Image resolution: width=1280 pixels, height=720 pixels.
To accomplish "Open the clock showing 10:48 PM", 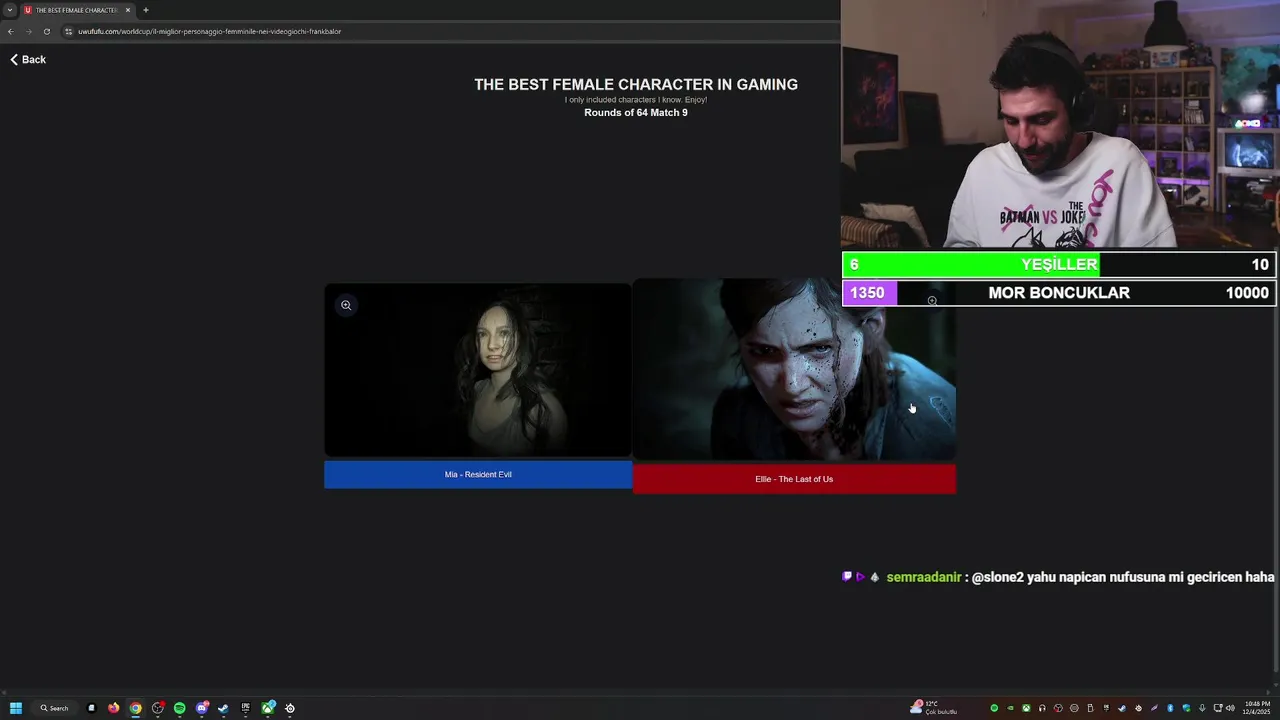I will 1256,708.
